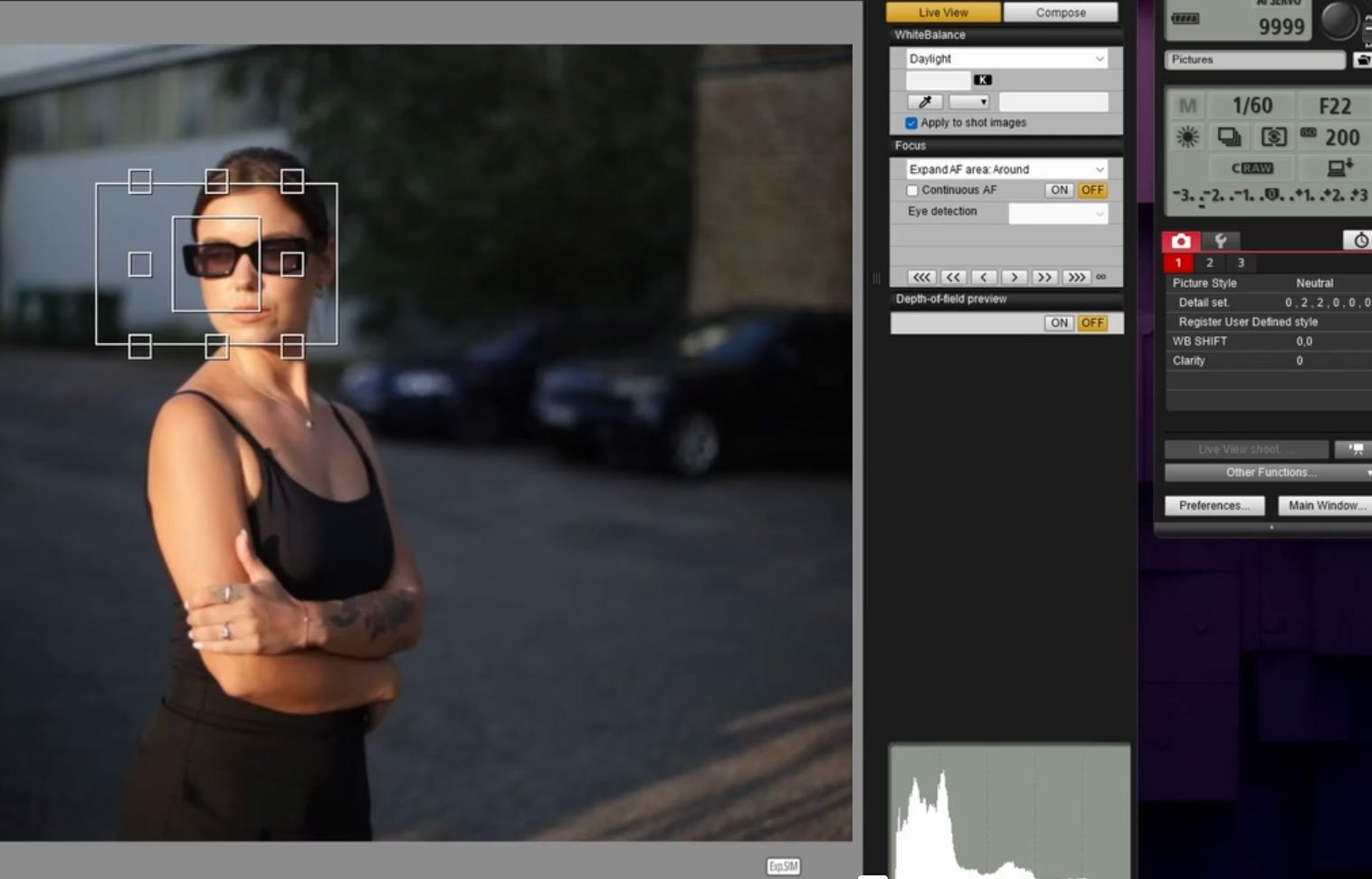Open the drive mode continuous shooting icon
The height and width of the screenshot is (879, 1372).
point(1229,138)
